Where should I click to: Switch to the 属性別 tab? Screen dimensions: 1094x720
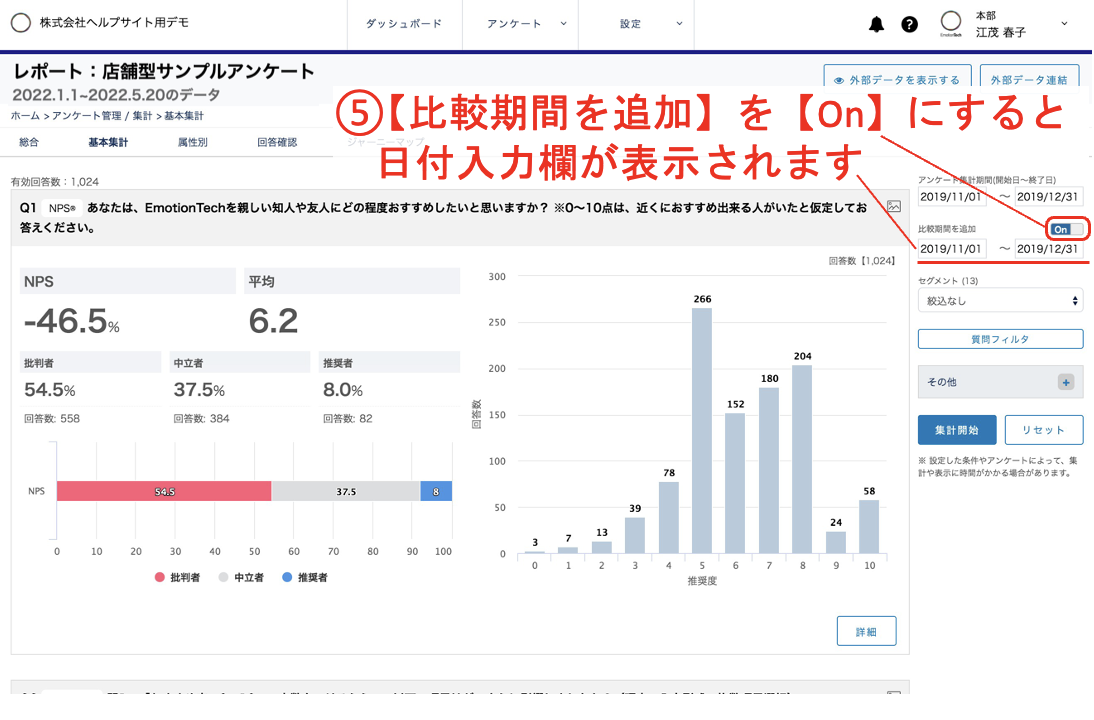[x=192, y=142]
